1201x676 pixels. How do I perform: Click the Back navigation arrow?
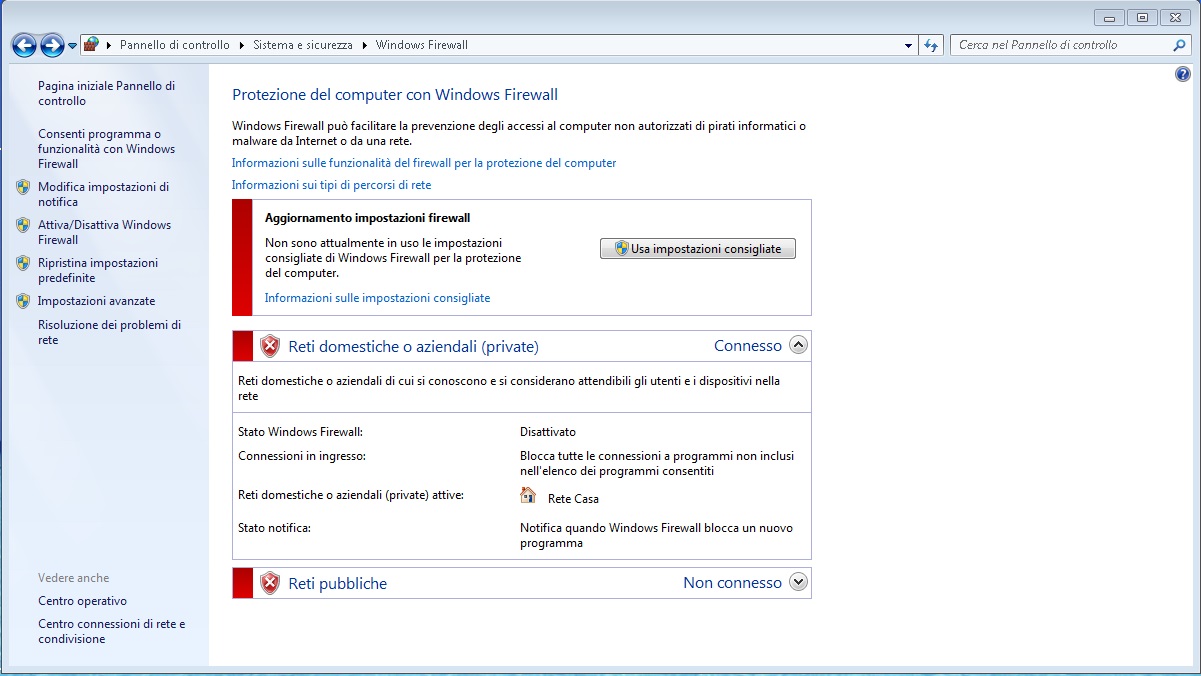pyautogui.click(x=24, y=45)
